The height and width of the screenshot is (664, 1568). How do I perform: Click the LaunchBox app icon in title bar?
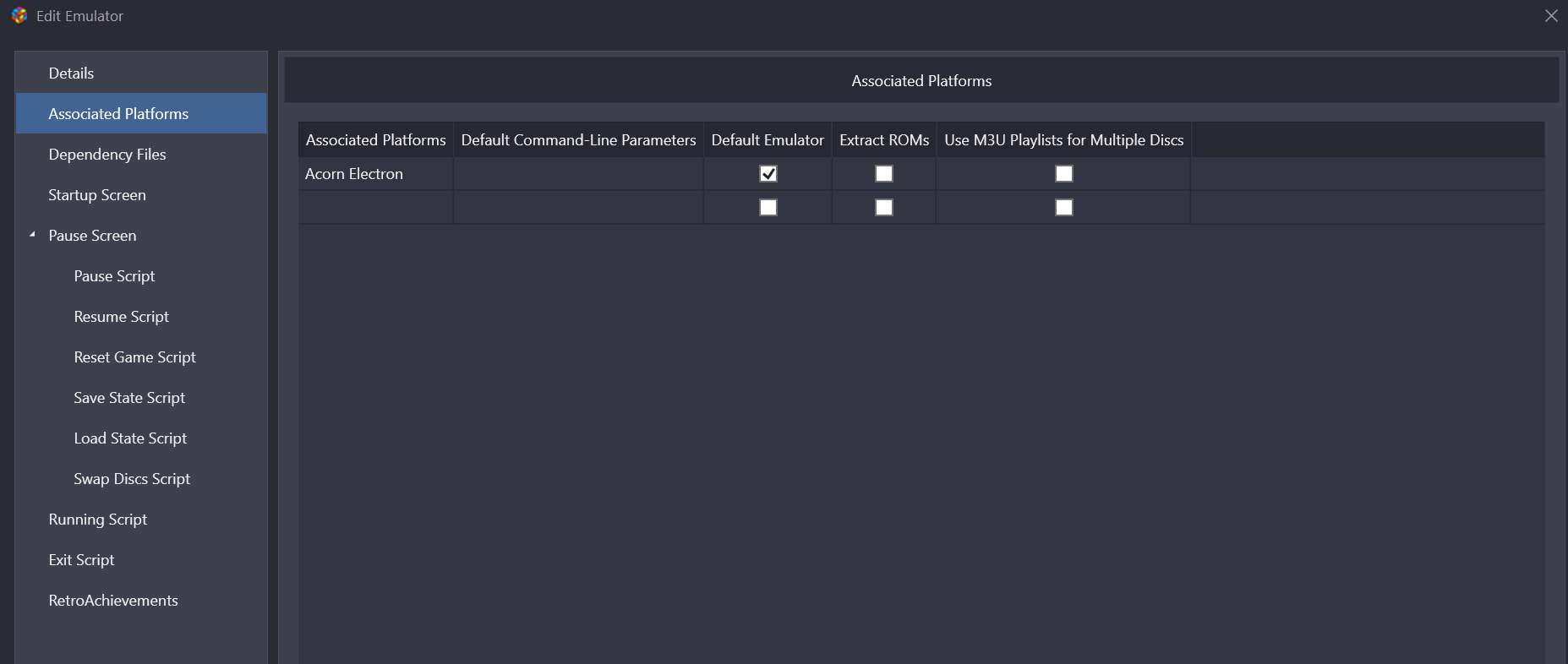click(19, 16)
